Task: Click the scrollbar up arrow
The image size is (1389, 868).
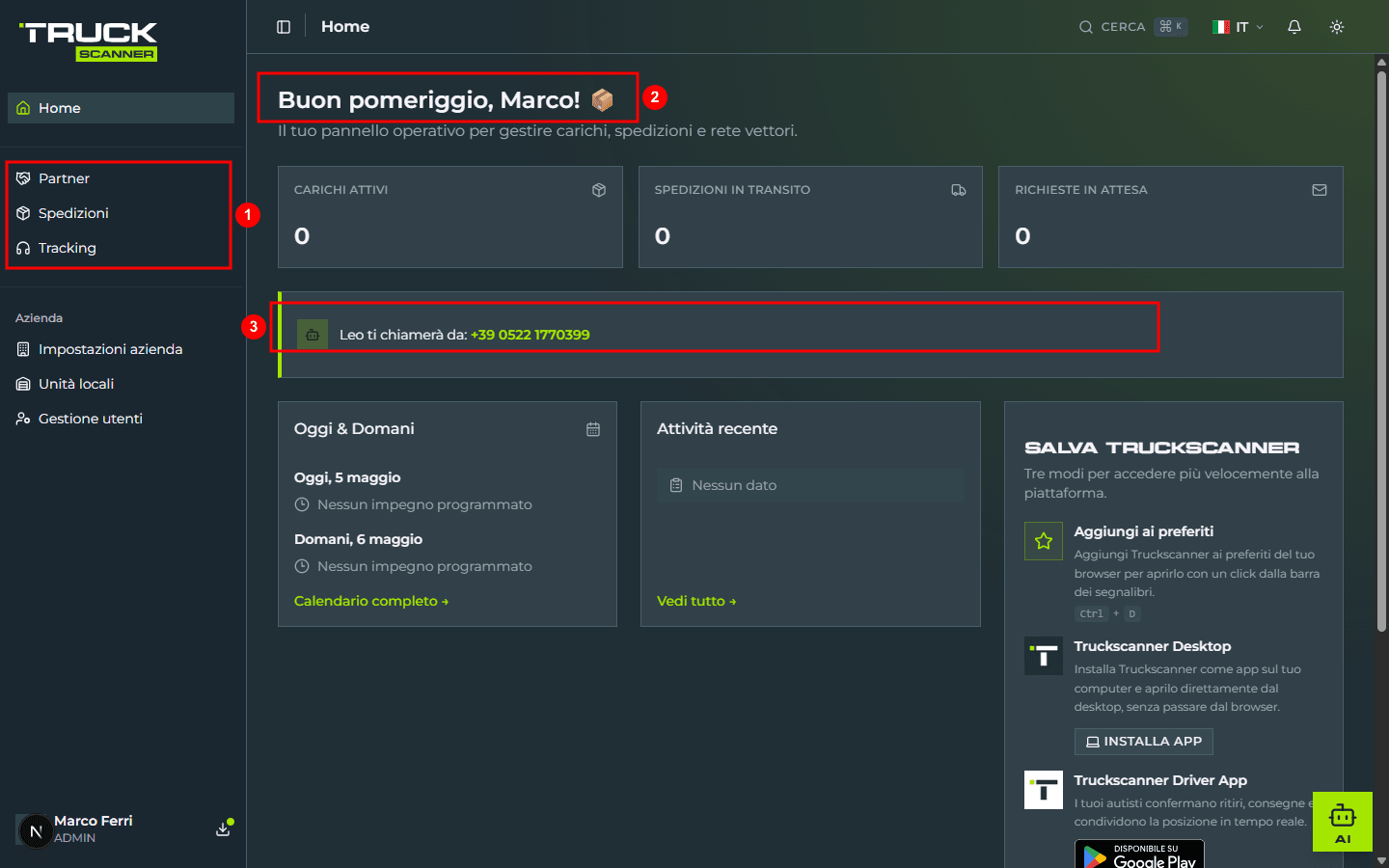Action: [x=1381, y=62]
